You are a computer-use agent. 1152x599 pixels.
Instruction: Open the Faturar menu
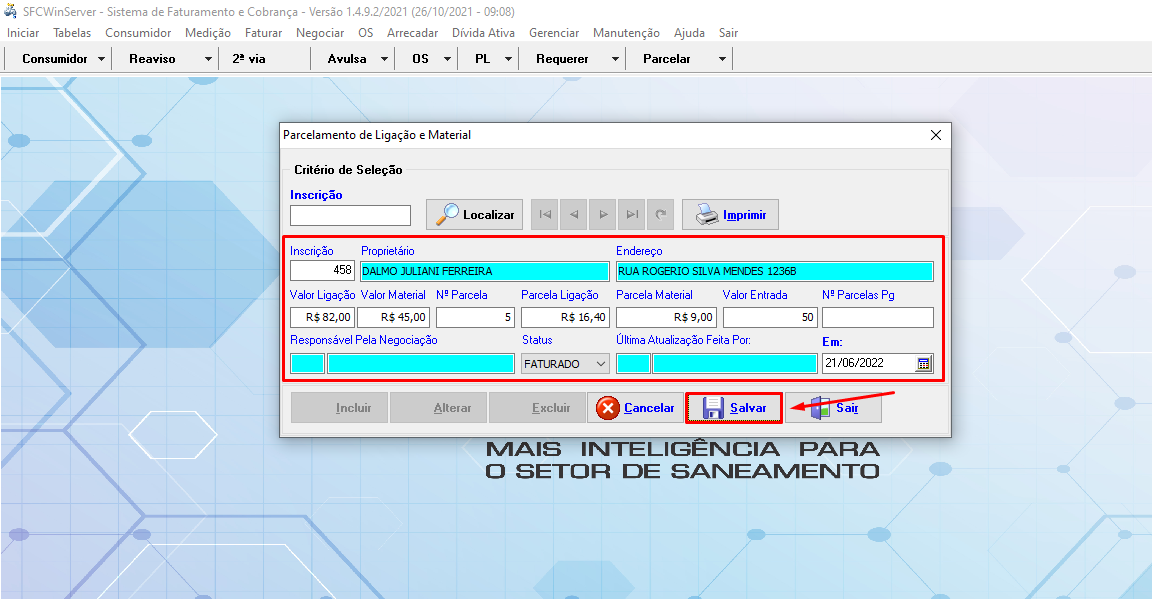263,33
